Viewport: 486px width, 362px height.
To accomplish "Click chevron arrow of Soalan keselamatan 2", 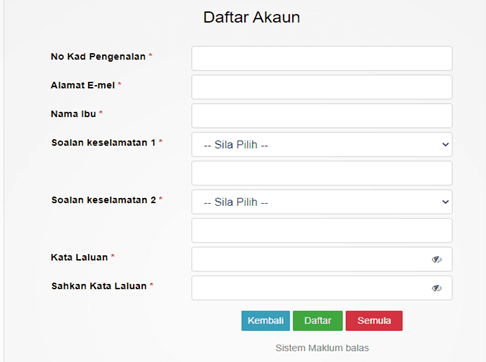I will [x=445, y=202].
